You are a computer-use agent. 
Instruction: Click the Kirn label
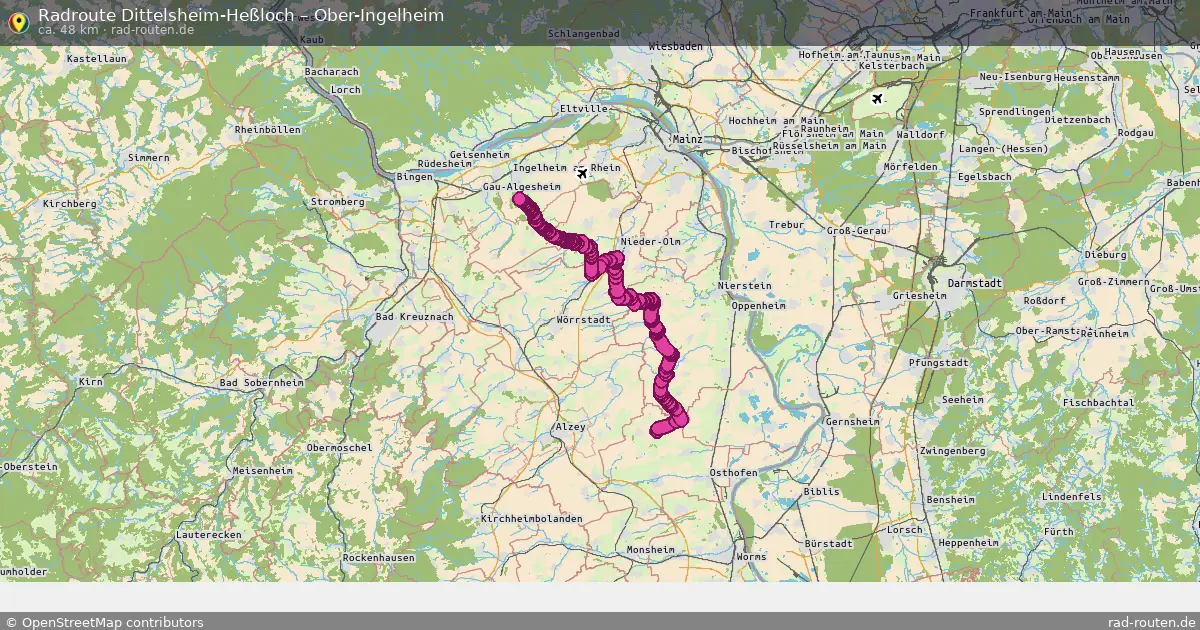pos(91,382)
